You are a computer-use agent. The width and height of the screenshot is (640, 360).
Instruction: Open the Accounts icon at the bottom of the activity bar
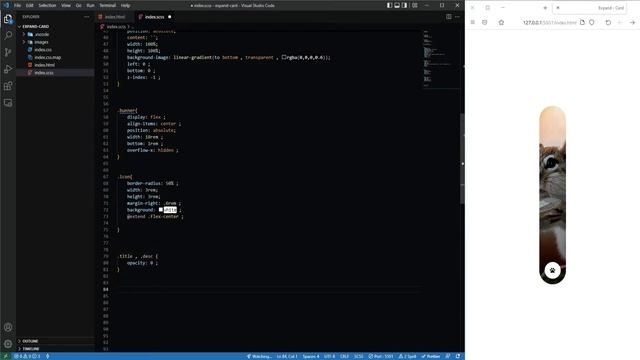8,327
